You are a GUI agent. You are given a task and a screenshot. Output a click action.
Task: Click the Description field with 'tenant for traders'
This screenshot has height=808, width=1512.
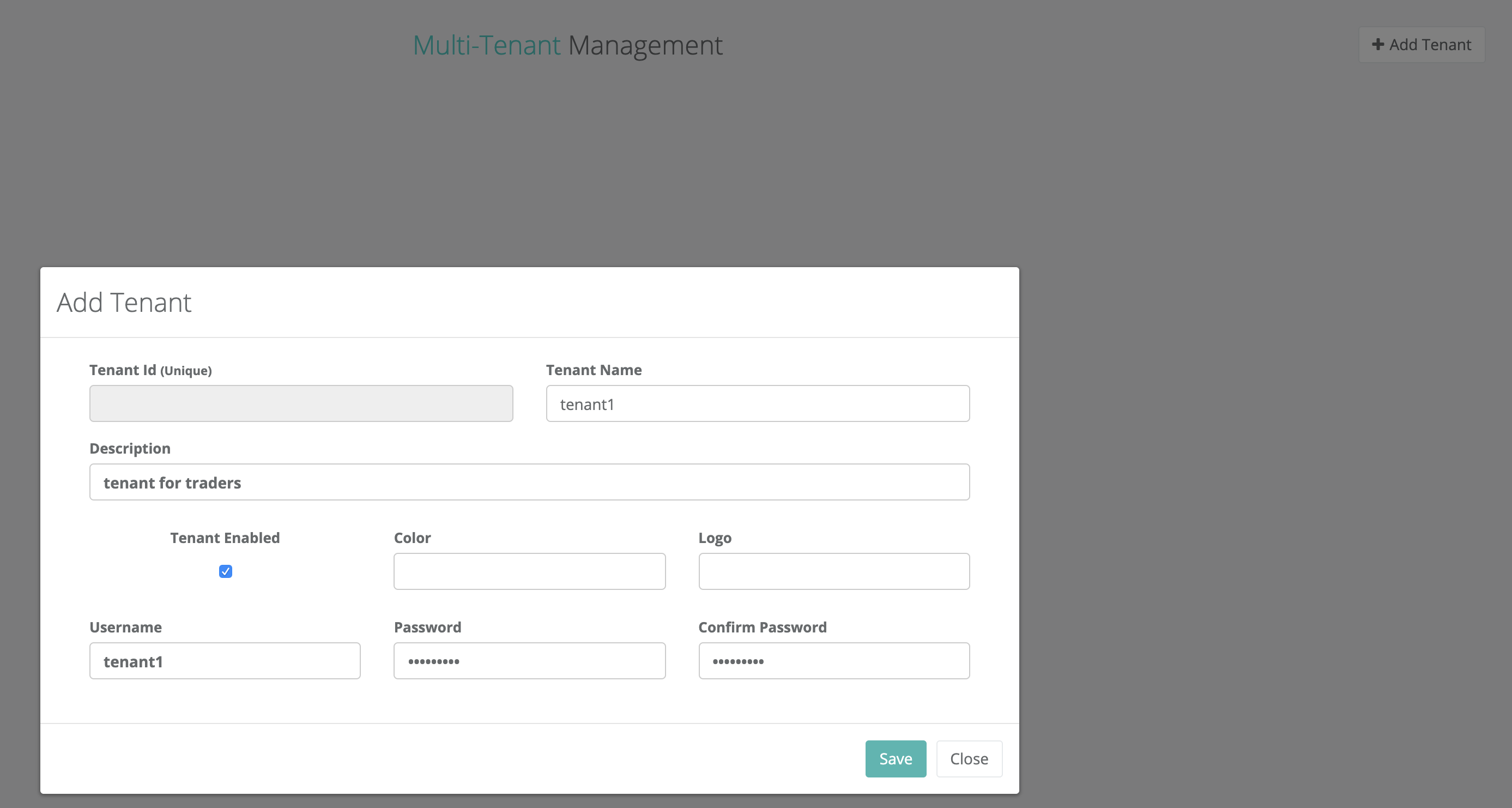tap(529, 482)
